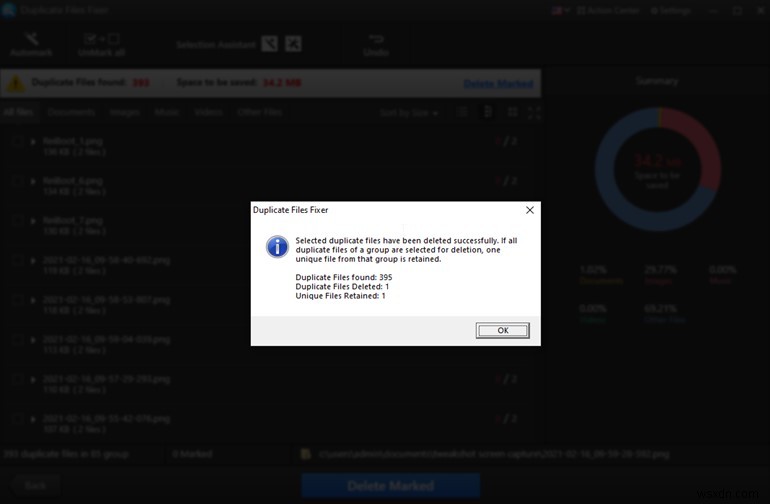Click the Undo arrow icon
Screen dimensions: 770x504
(x=376, y=39)
